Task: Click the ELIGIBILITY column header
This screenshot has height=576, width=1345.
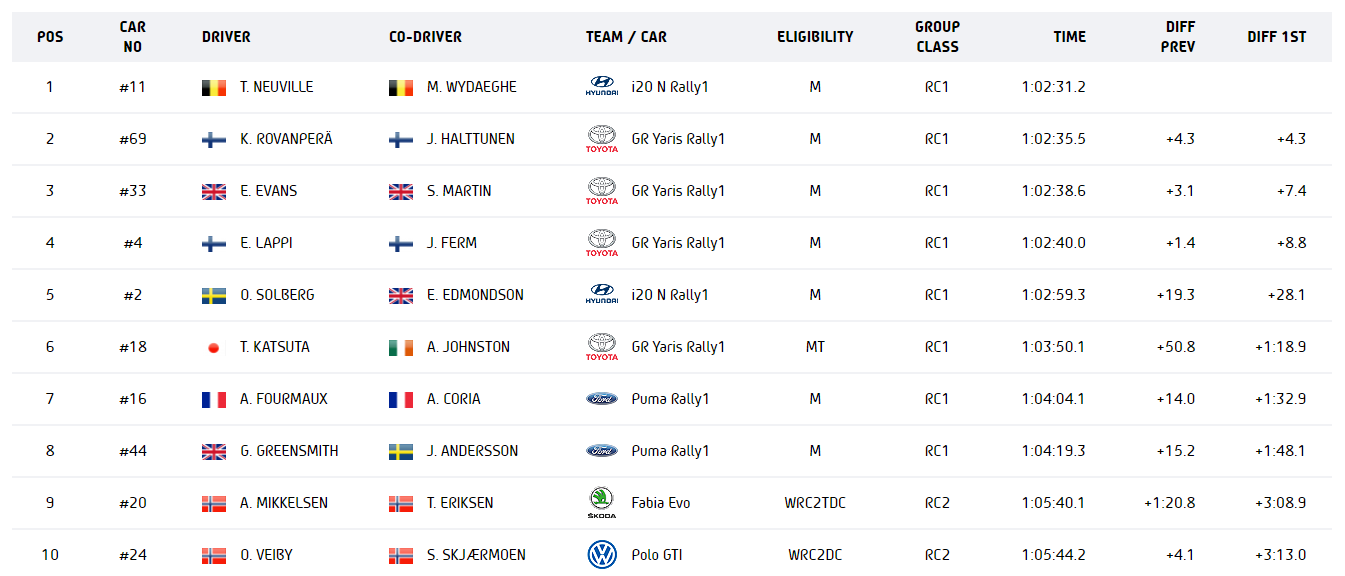Action: click(x=815, y=37)
